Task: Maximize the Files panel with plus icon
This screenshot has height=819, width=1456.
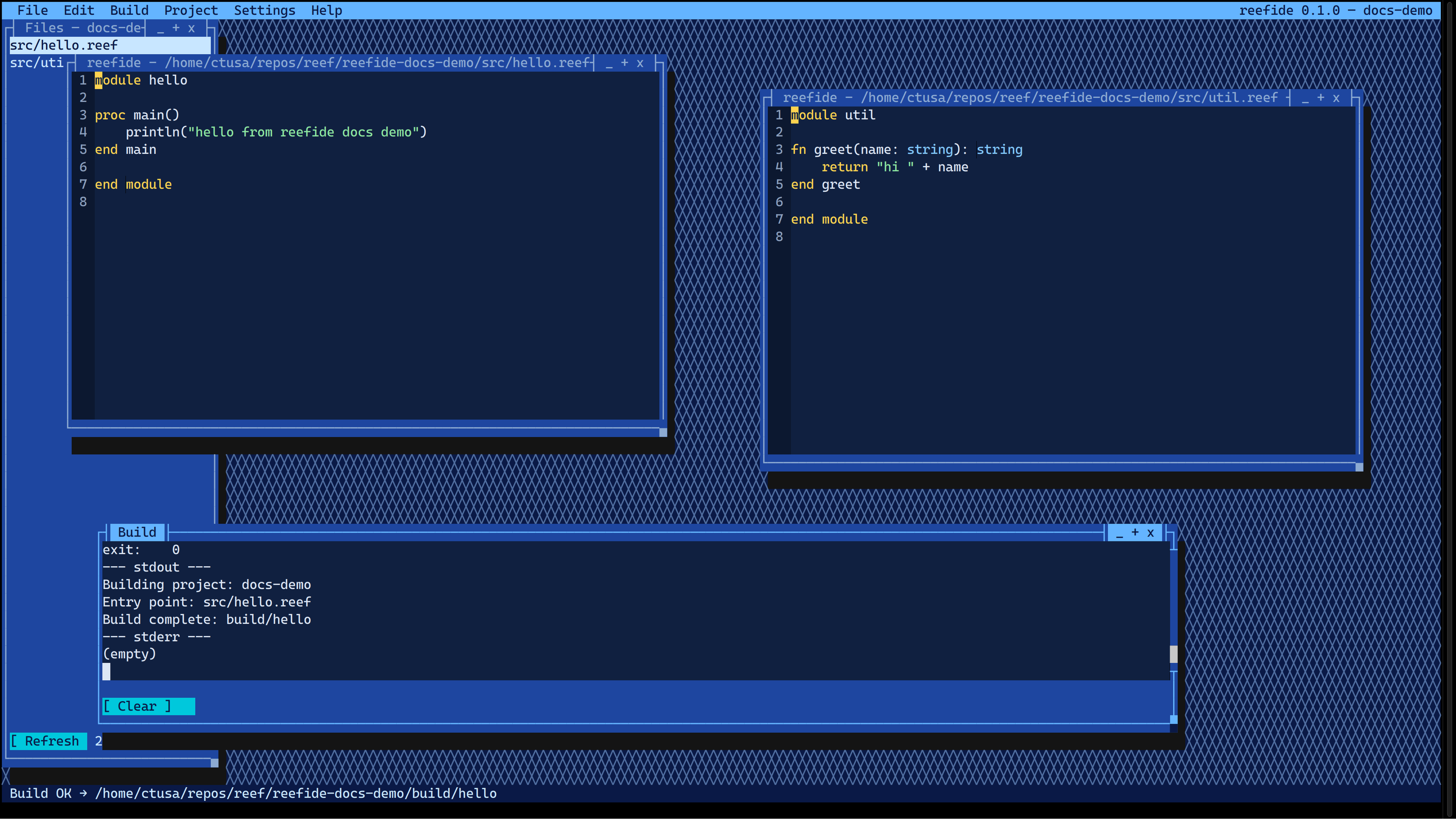Action: tap(176, 28)
